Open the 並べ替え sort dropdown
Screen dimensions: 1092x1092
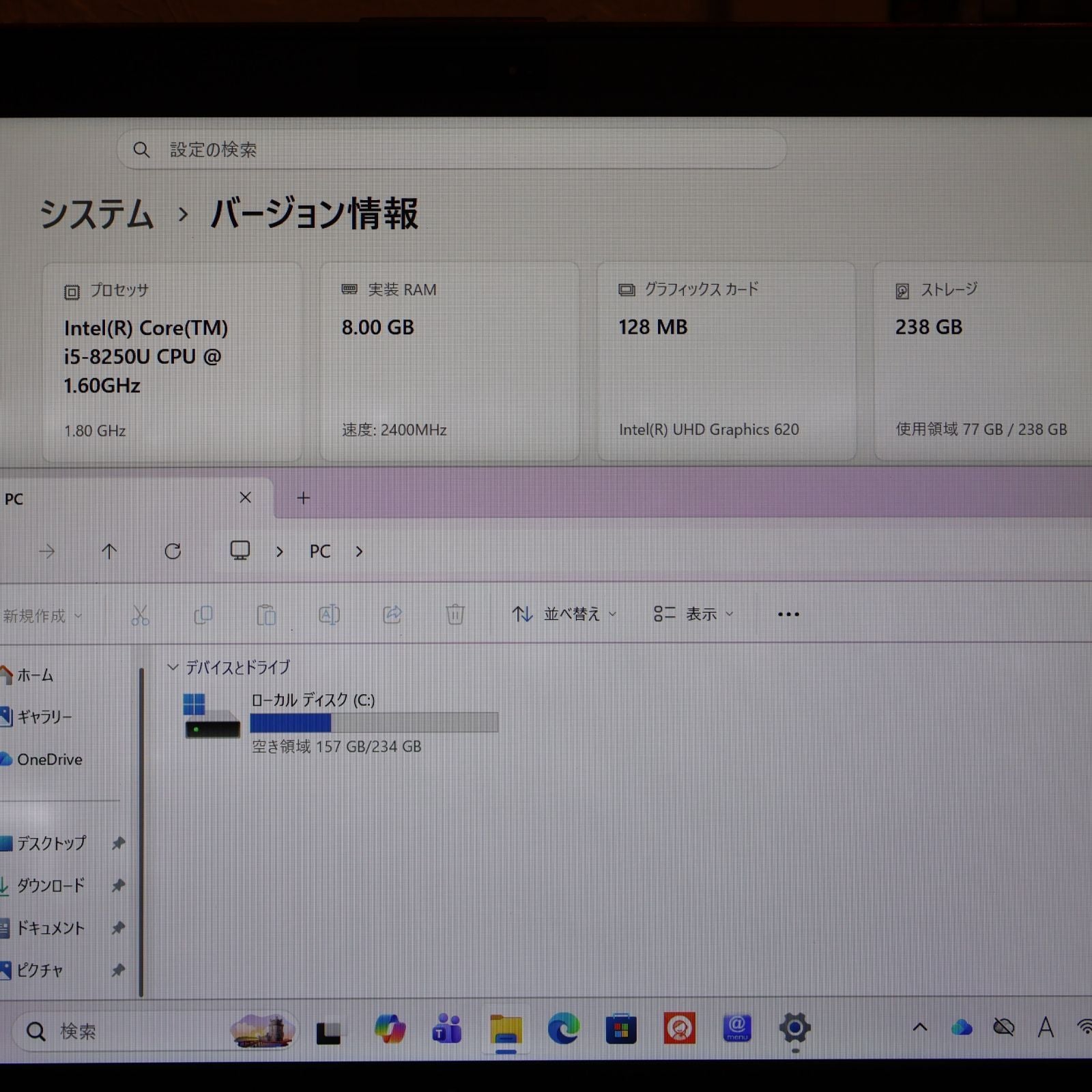564,614
